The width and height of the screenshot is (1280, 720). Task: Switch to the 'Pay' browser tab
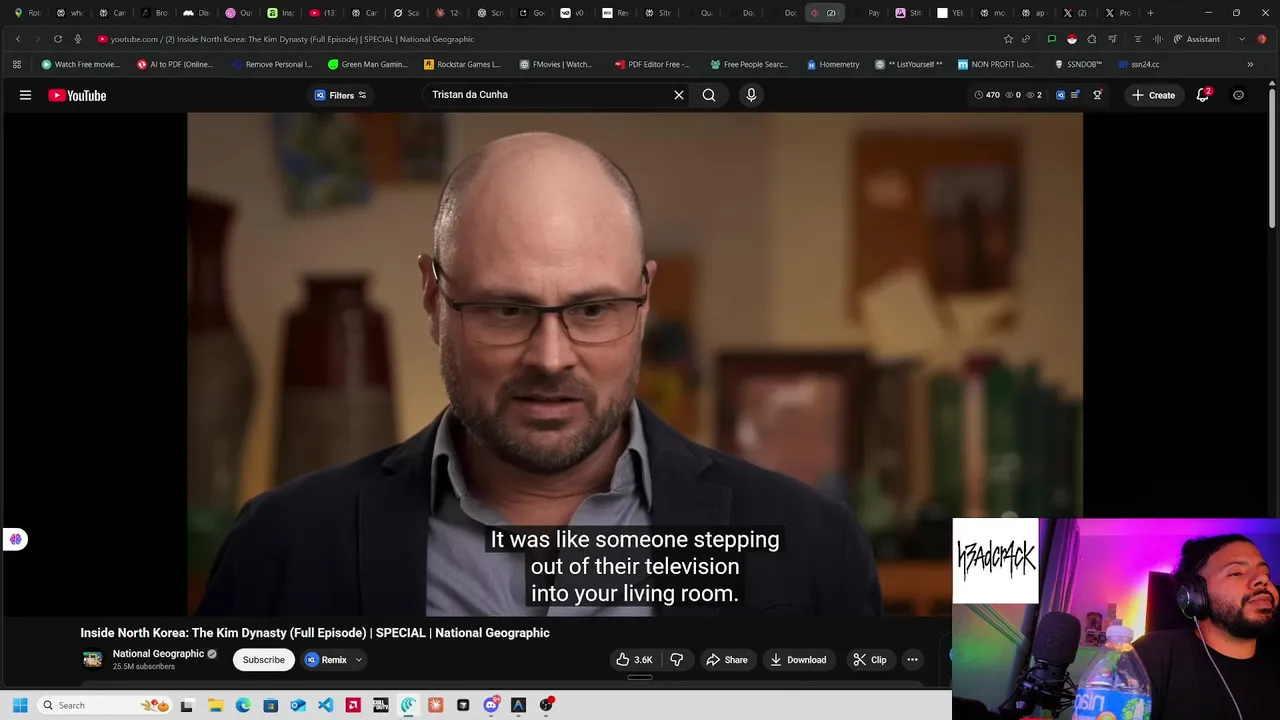(x=866, y=13)
